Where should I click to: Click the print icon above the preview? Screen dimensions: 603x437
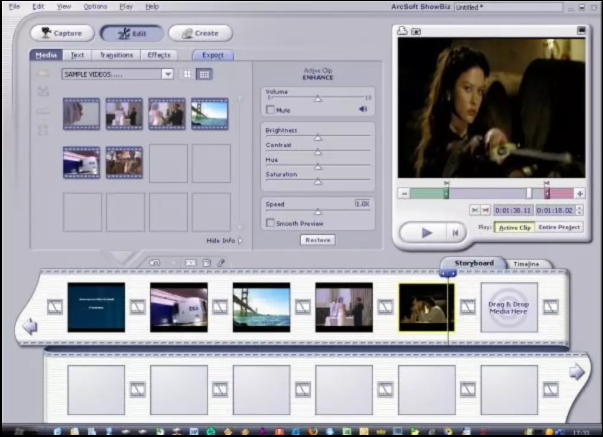tap(402, 31)
